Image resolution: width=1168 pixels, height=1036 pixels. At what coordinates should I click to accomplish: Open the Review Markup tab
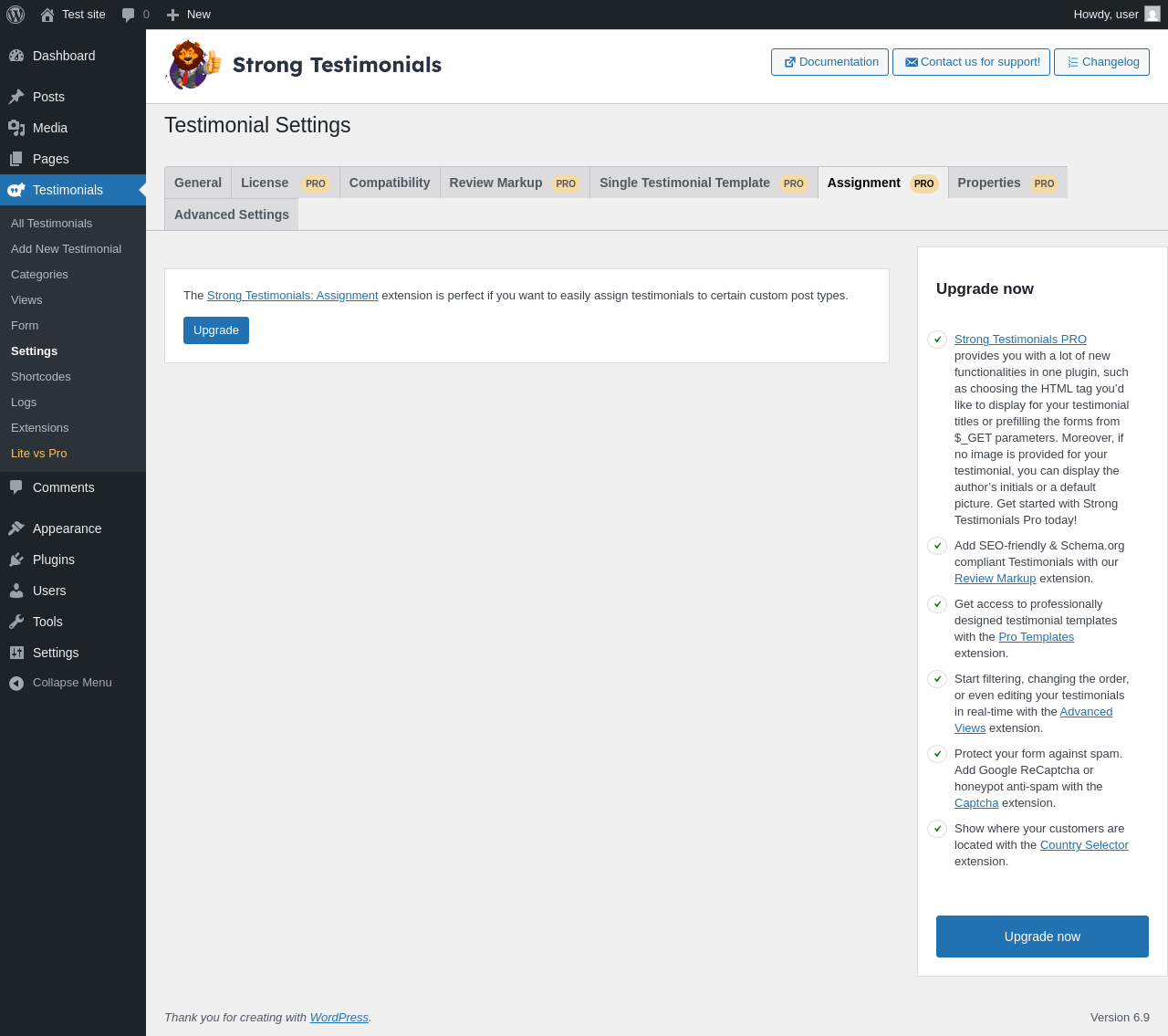[x=515, y=183]
